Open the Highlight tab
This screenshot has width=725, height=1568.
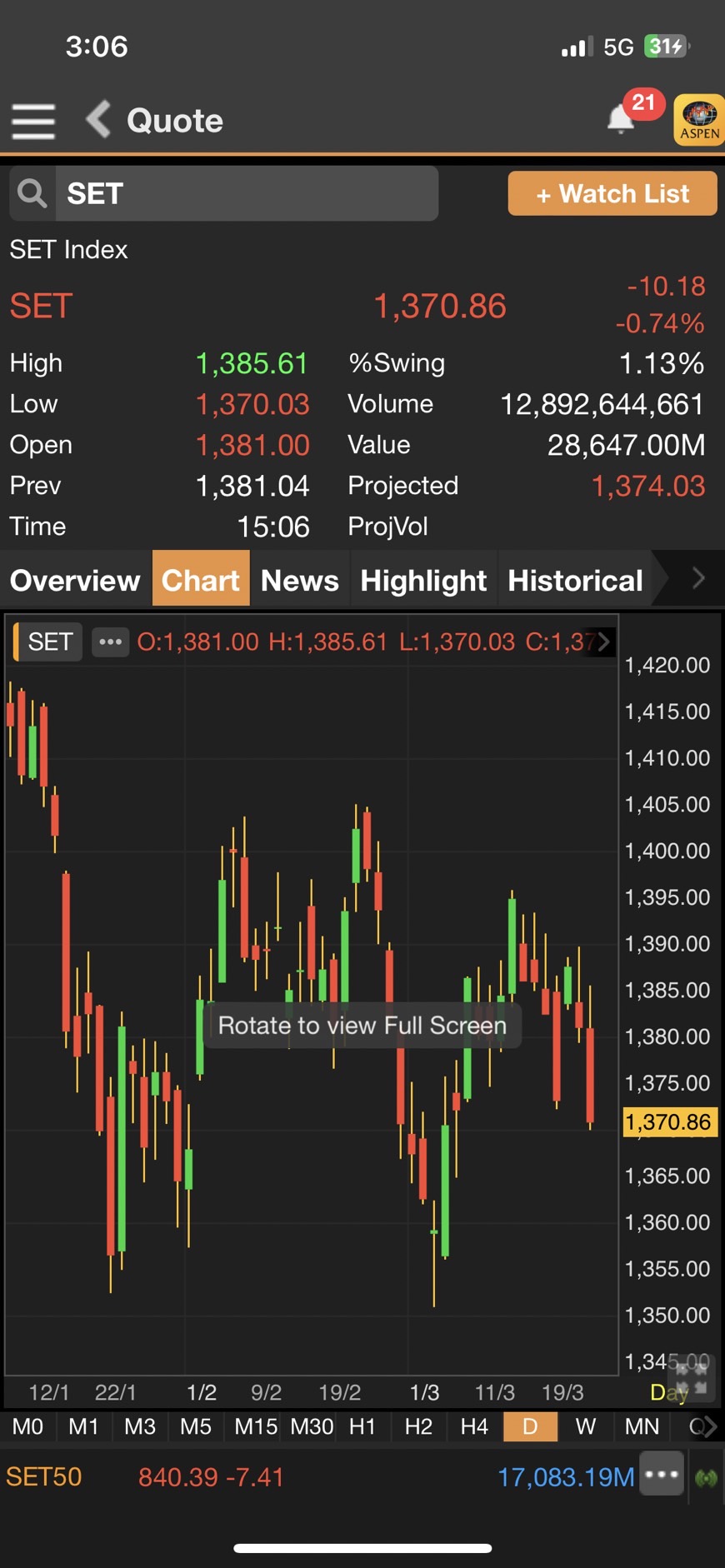pyautogui.click(x=423, y=580)
